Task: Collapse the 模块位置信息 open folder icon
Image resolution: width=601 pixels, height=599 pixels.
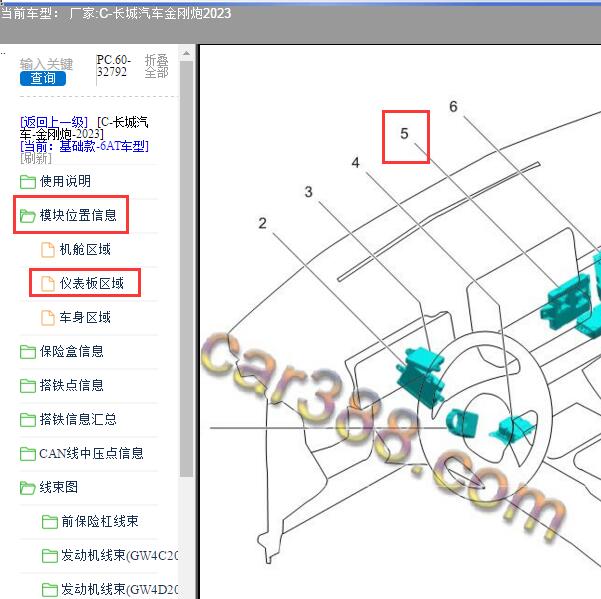Action: [28, 216]
